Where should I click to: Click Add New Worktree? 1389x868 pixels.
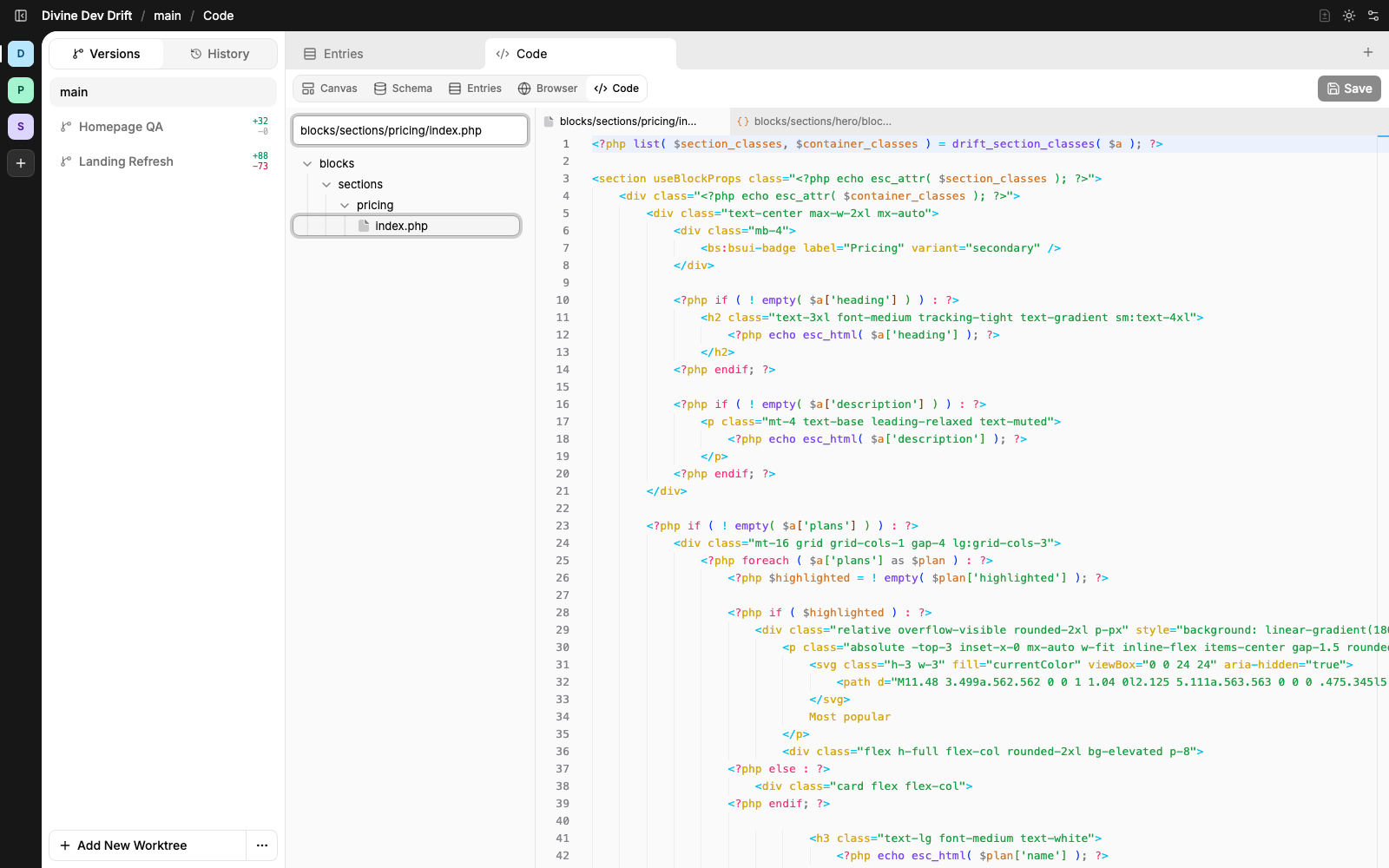point(148,845)
